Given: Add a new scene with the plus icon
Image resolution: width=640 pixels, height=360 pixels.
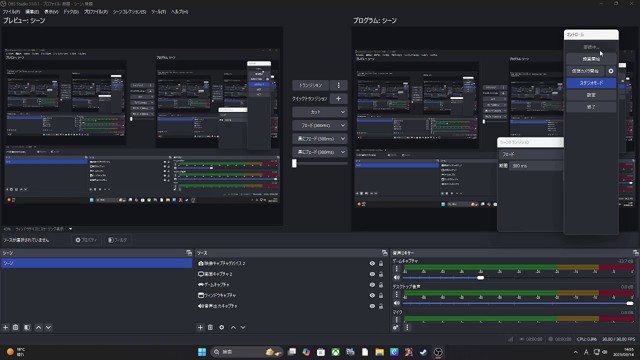Looking at the screenshot, I should (6, 327).
